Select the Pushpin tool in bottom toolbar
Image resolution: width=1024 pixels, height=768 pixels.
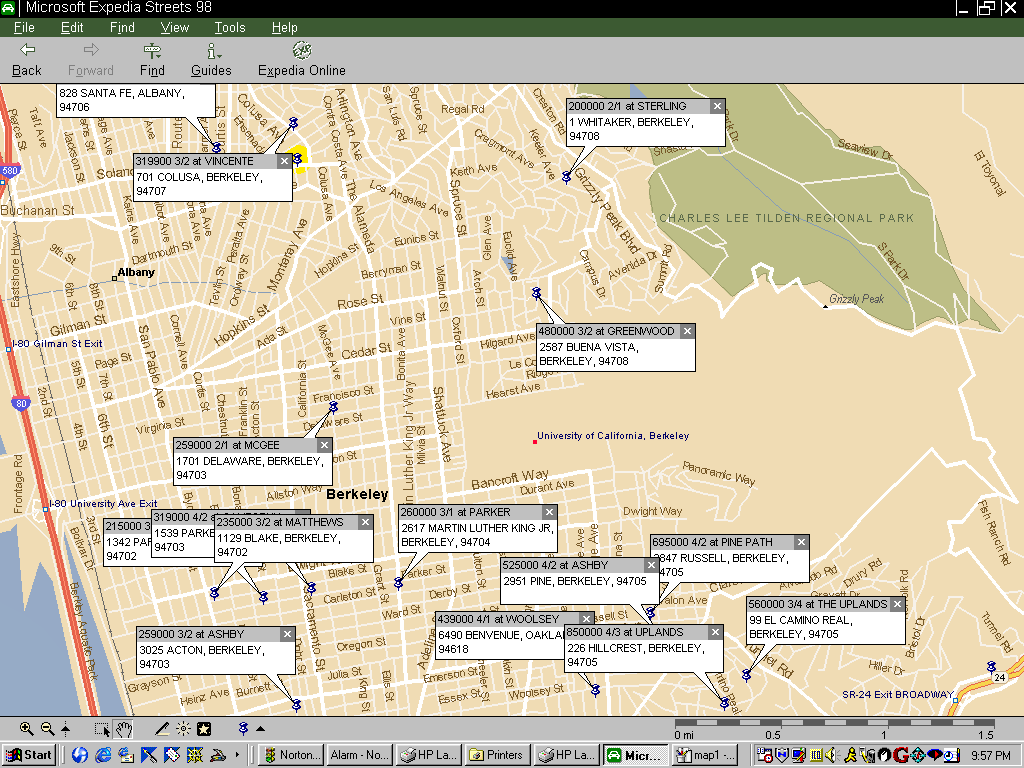[x=243, y=728]
